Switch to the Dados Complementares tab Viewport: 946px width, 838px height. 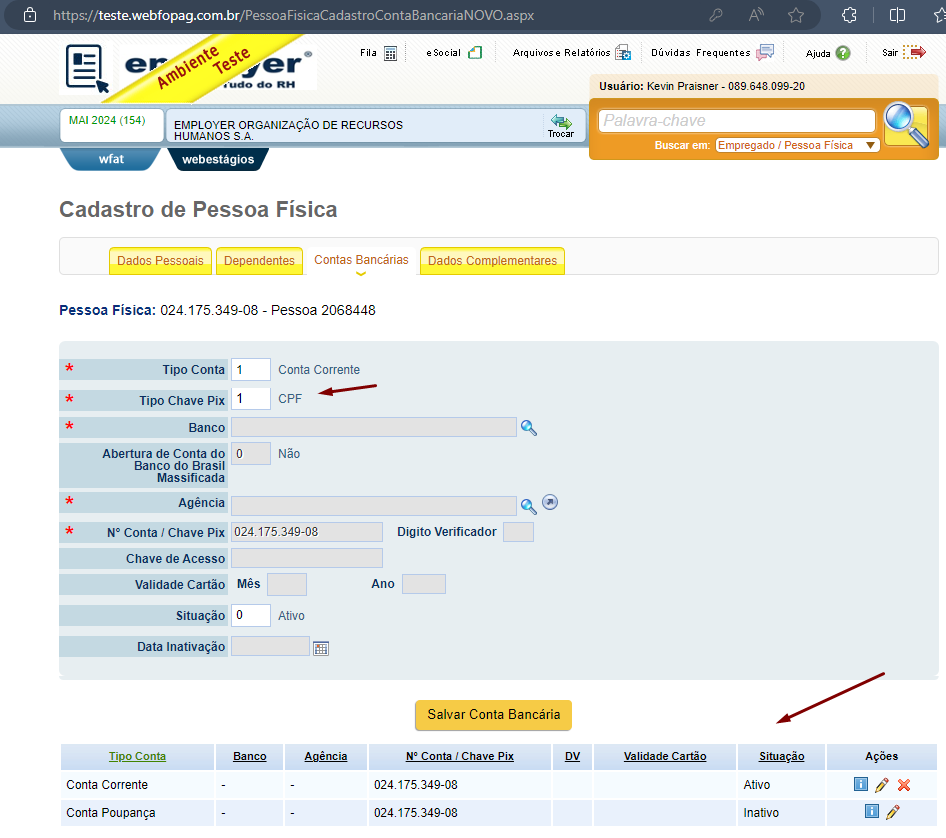point(492,261)
